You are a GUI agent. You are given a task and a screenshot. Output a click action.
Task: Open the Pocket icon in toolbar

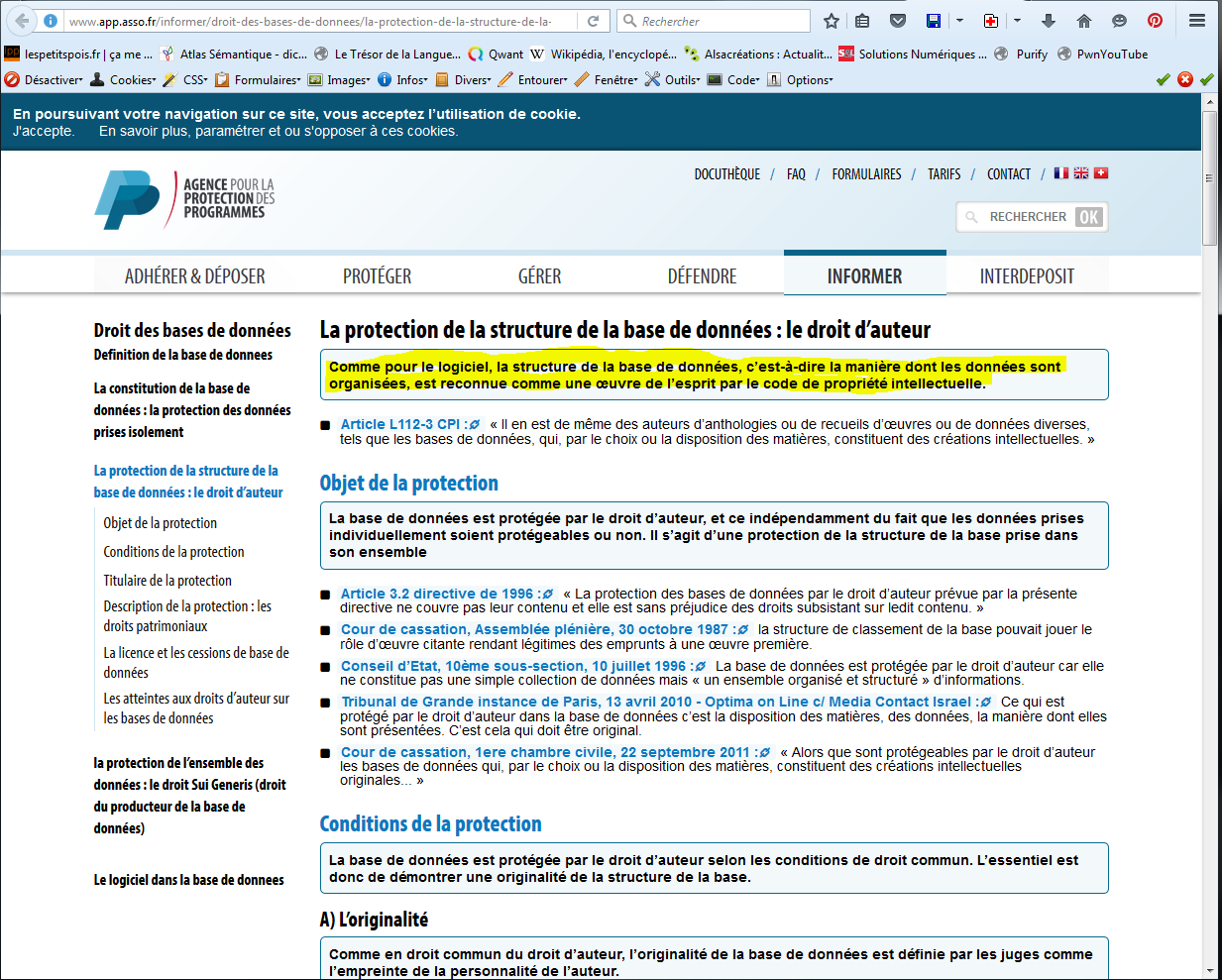tap(898, 21)
